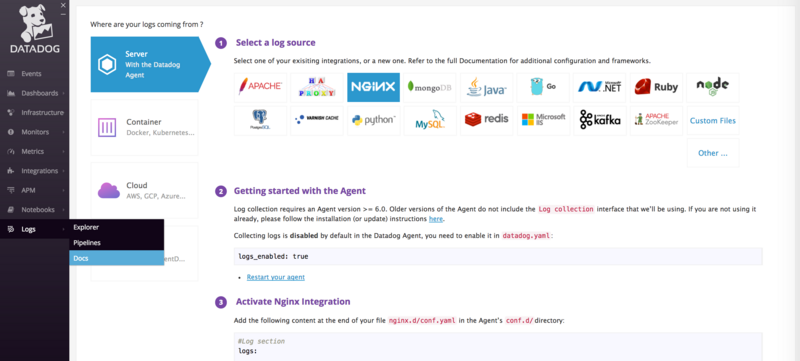This screenshot has height=361, width=800.
Task: Click the Metrics gauge icon in sidebar
Action: click(11, 151)
